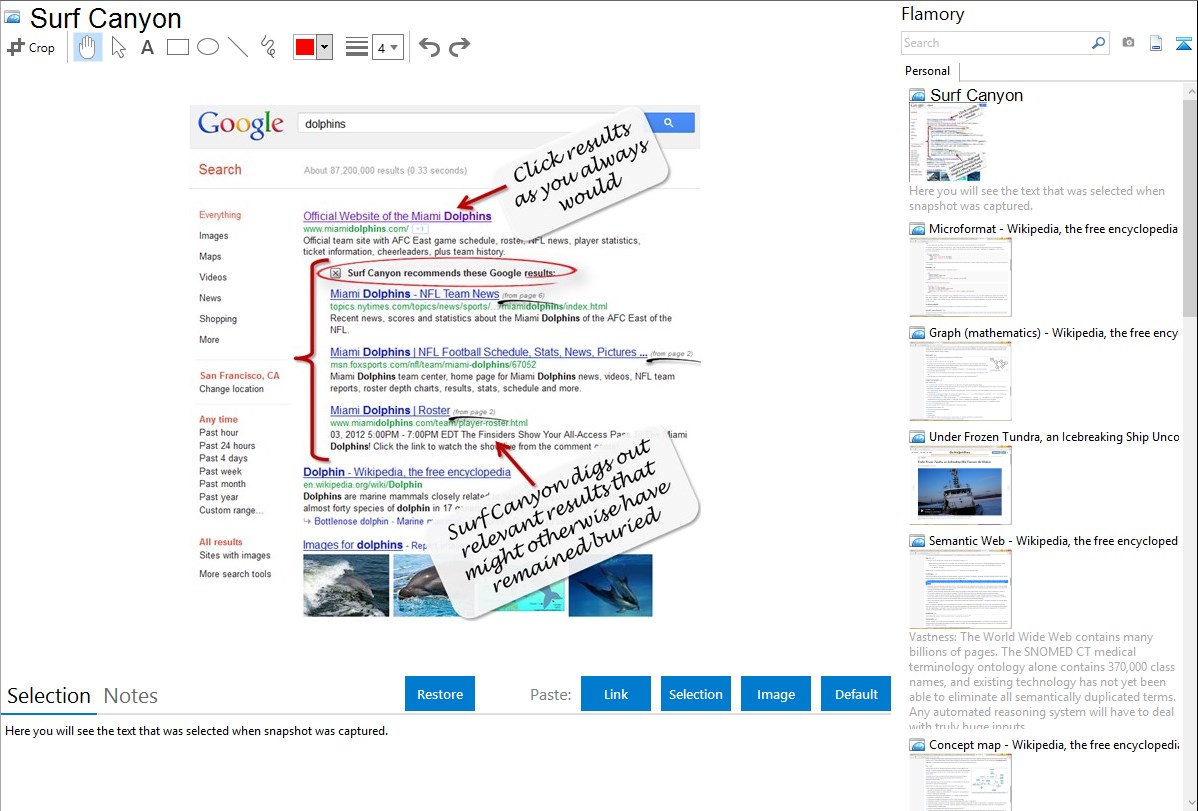Click the icon beside Microformat title

tap(917, 229)
